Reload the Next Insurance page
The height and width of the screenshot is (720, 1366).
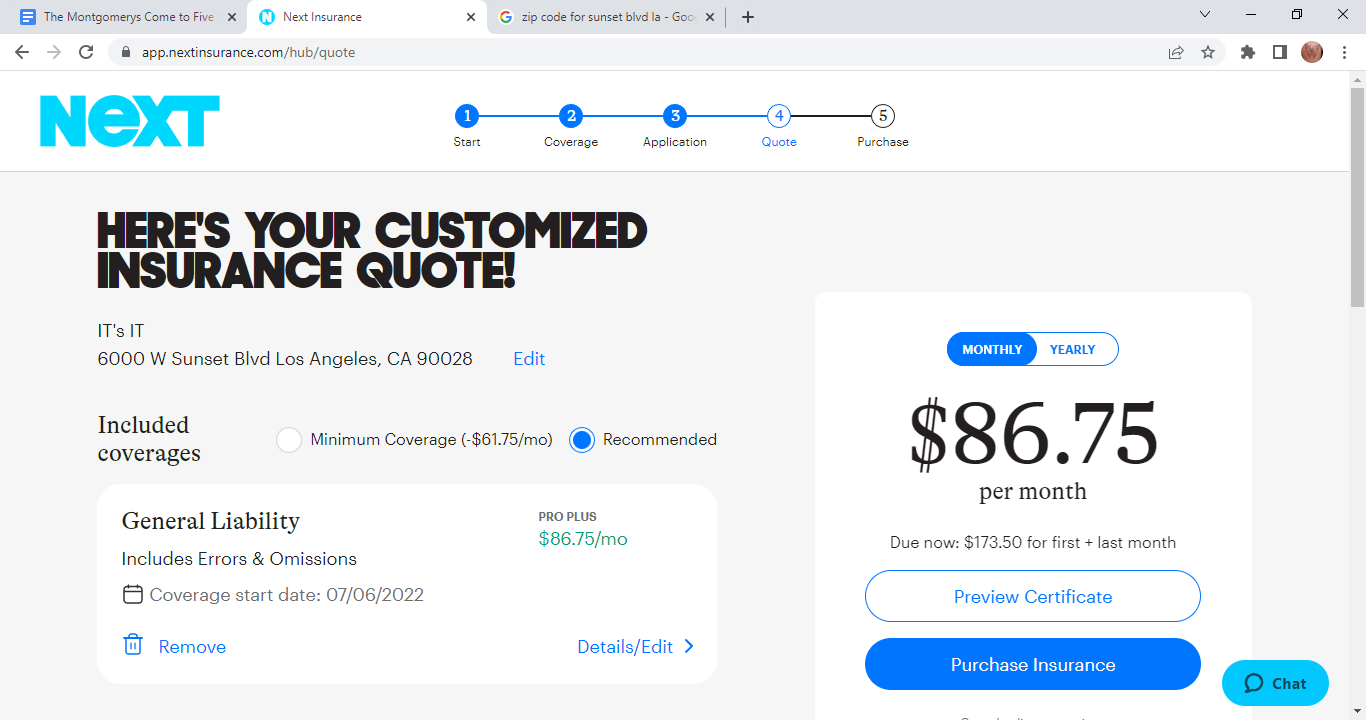click(x=86, y=52)
